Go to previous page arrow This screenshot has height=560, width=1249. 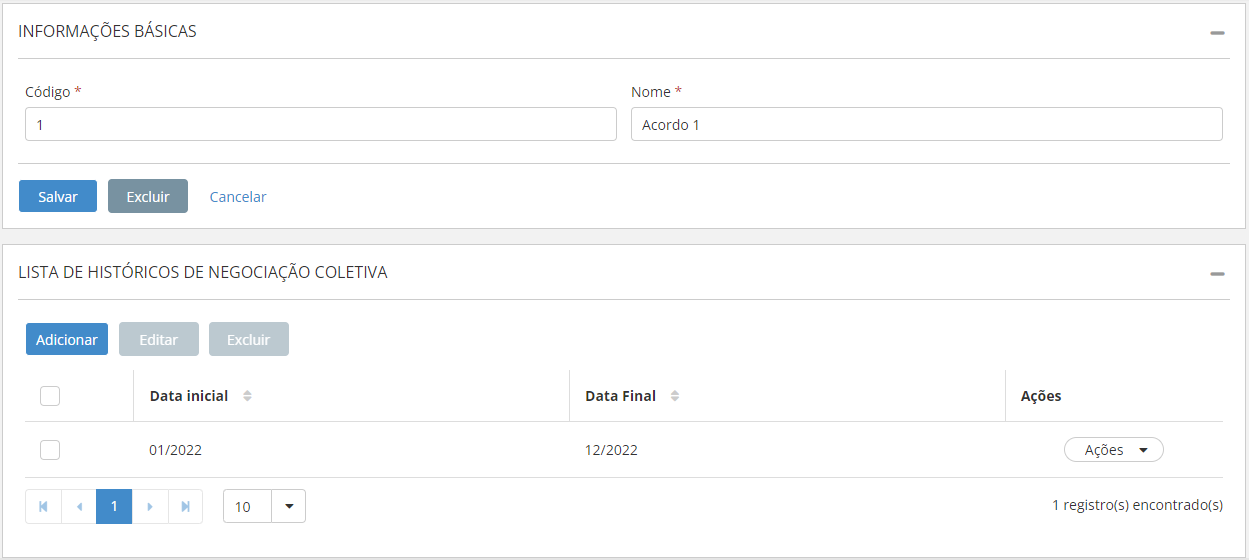pos(79,507)
